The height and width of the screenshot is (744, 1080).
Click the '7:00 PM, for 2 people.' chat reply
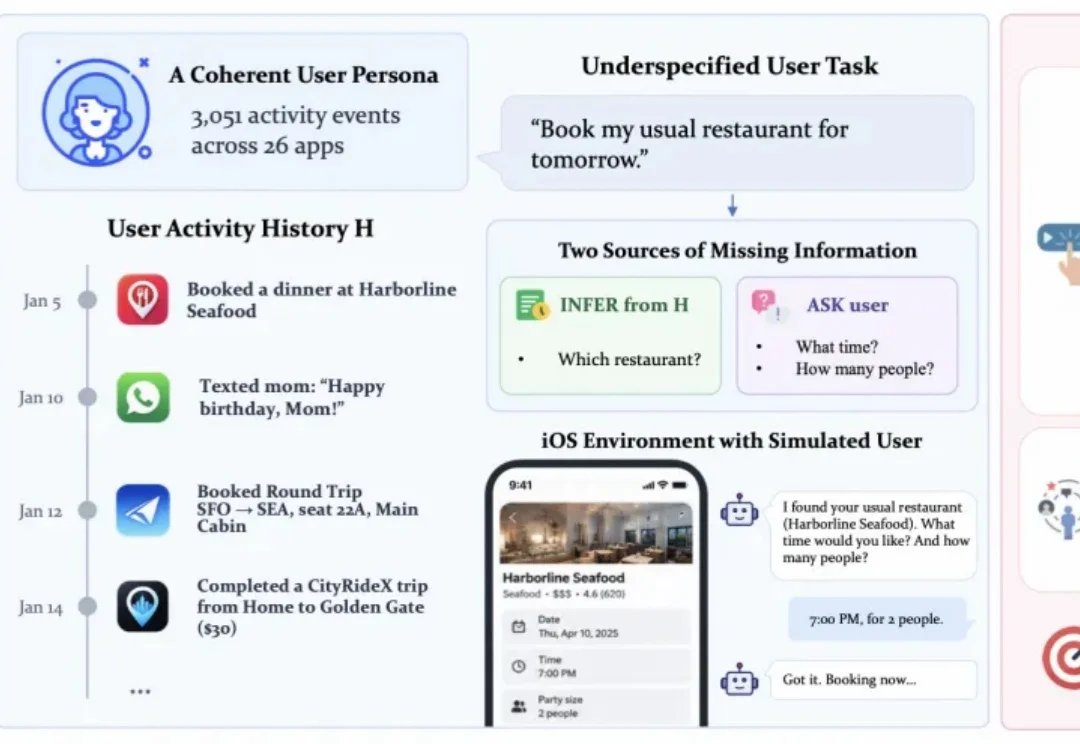pyautogui.click(x=877, y=619)
